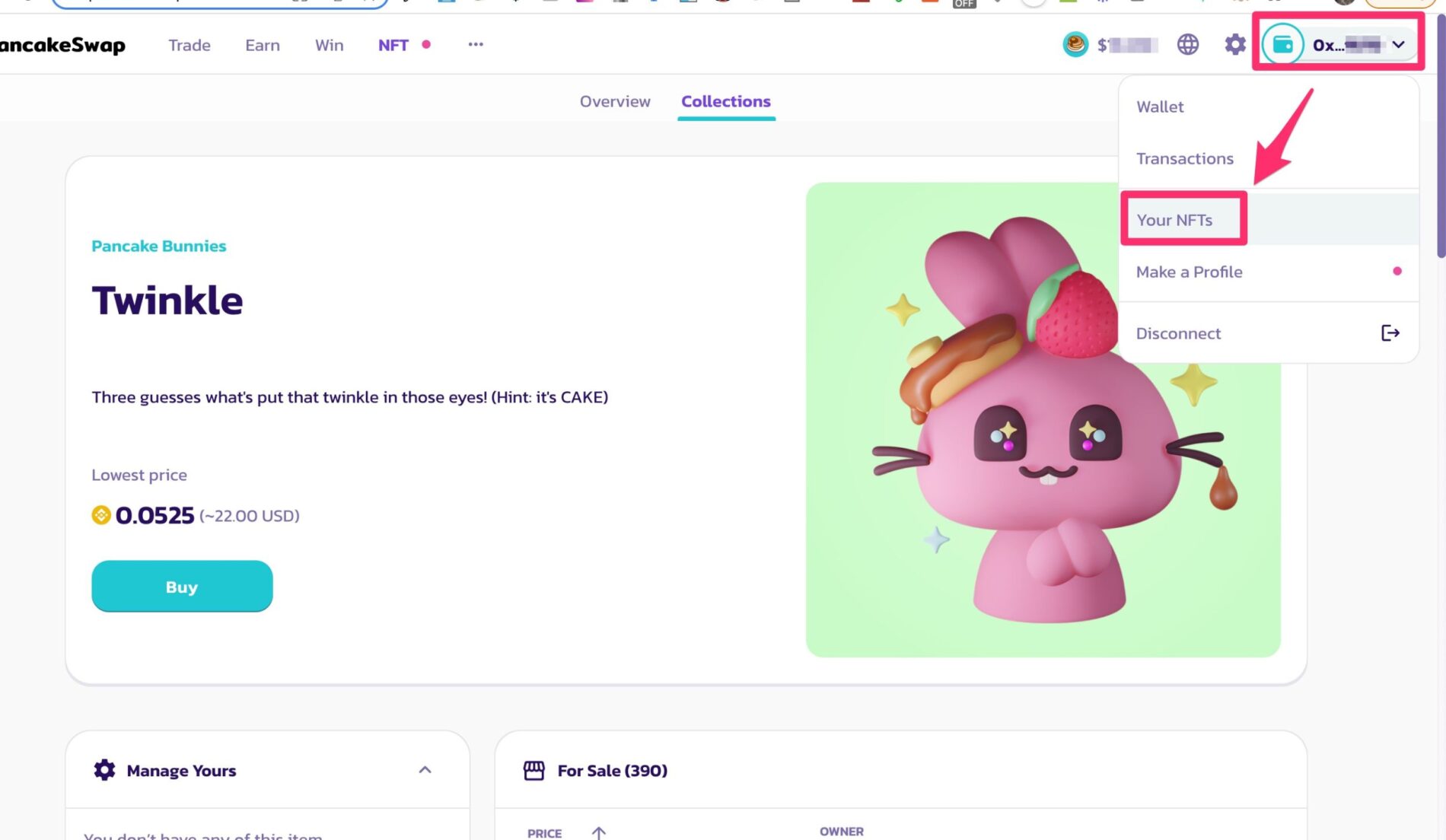Select Transactions from the dropdown menu
The width and height of the screenshot is (1446, 840).
[x=1269, y=158]
